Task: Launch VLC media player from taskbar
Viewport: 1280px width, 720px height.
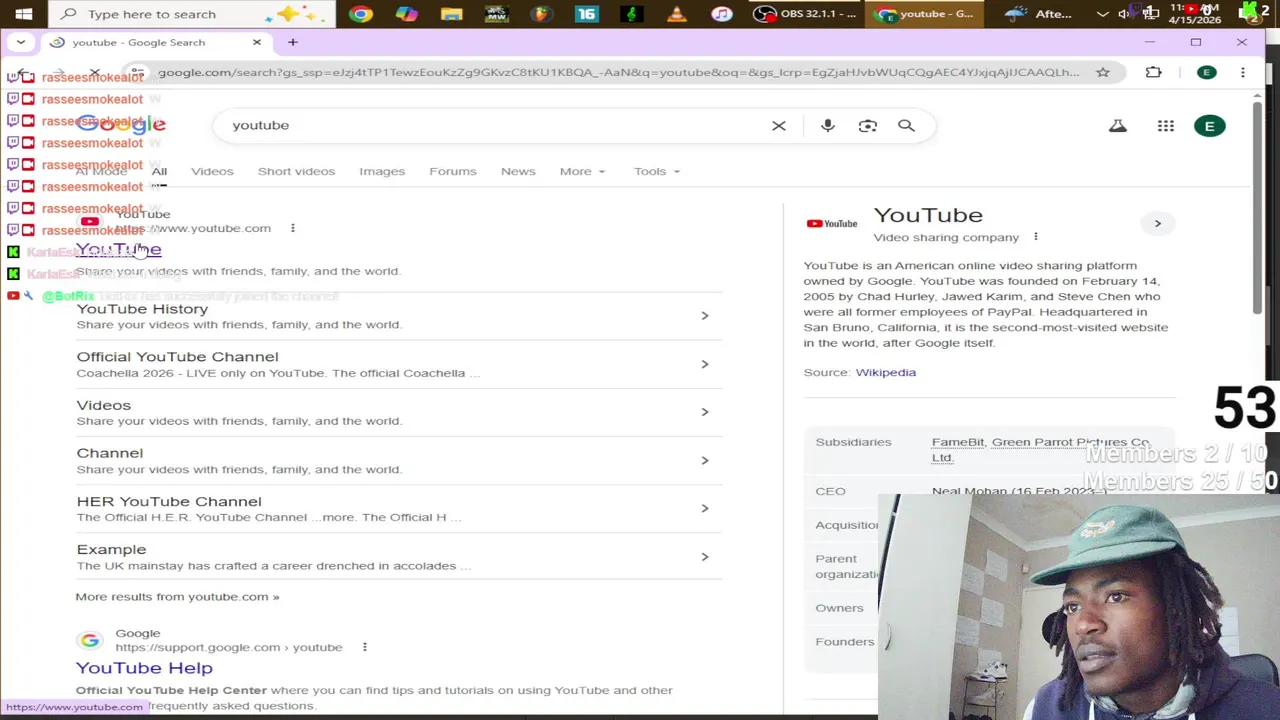Action: tap(677, 14)
